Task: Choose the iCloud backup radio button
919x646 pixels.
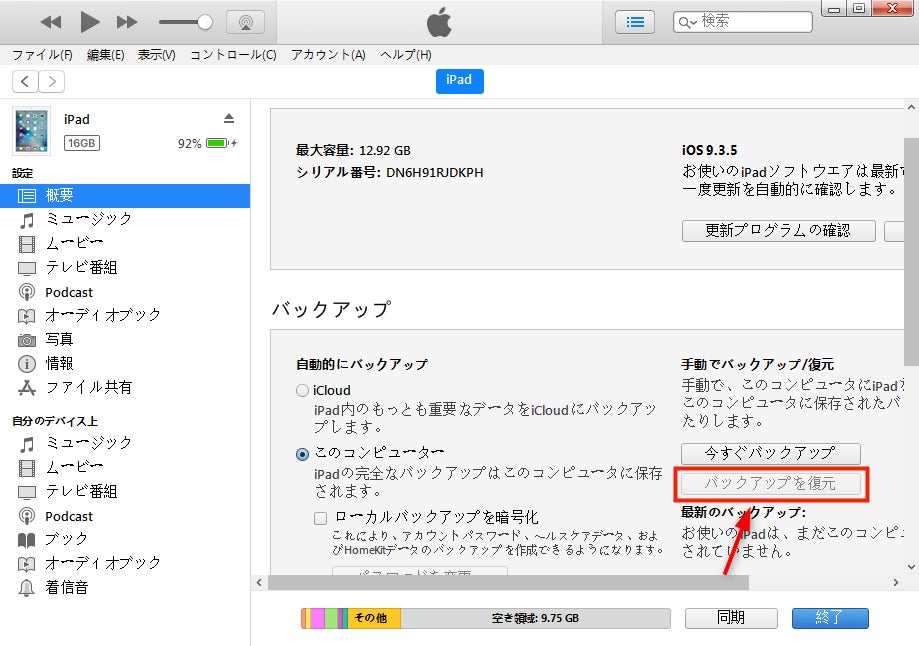Action: point(302,390)
